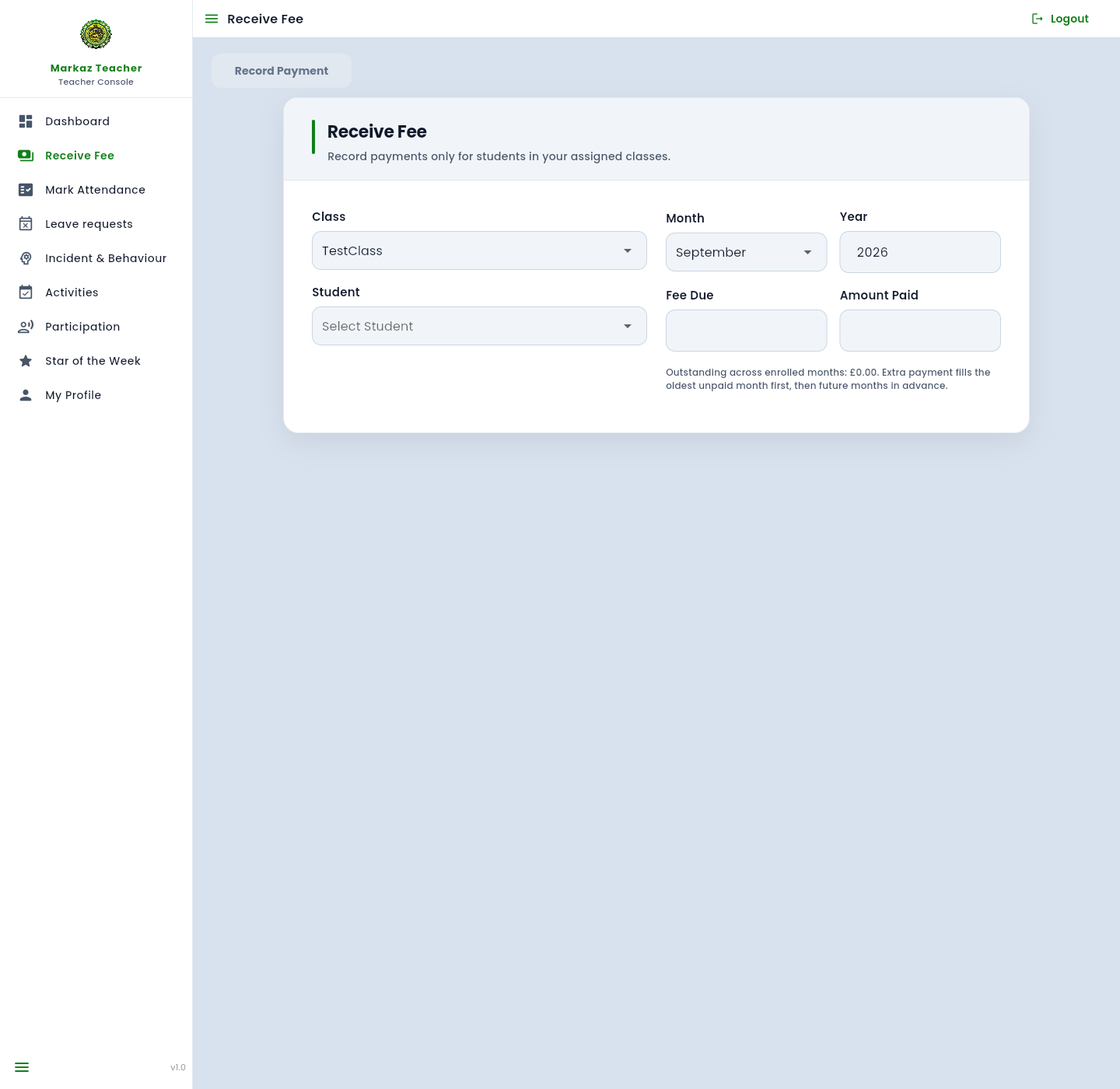Click the Receive Fee money icon
This screenshot has width=1120, height=1089.
tap(26, 156)
